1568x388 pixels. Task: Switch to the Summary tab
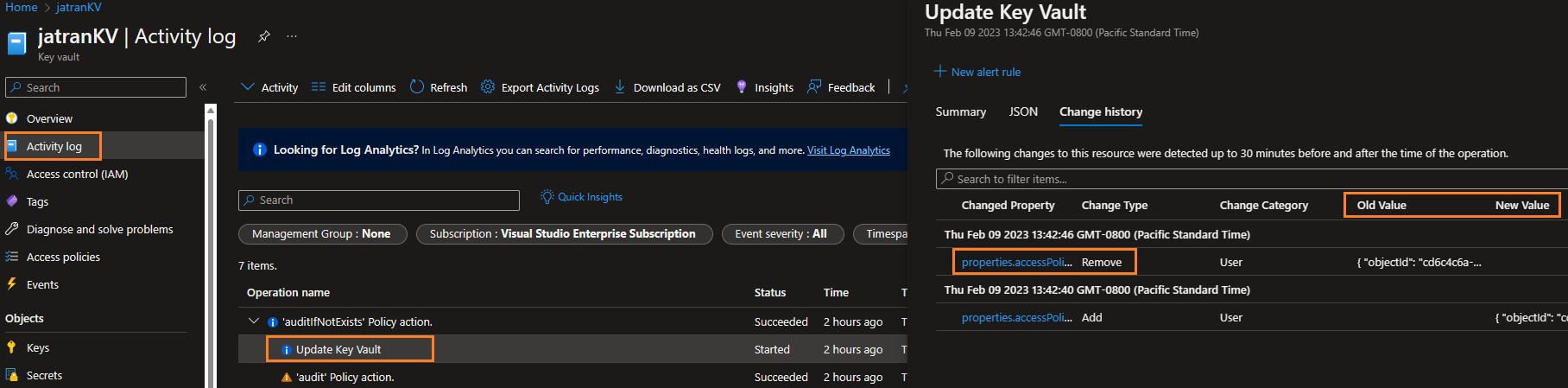point(960,111)
